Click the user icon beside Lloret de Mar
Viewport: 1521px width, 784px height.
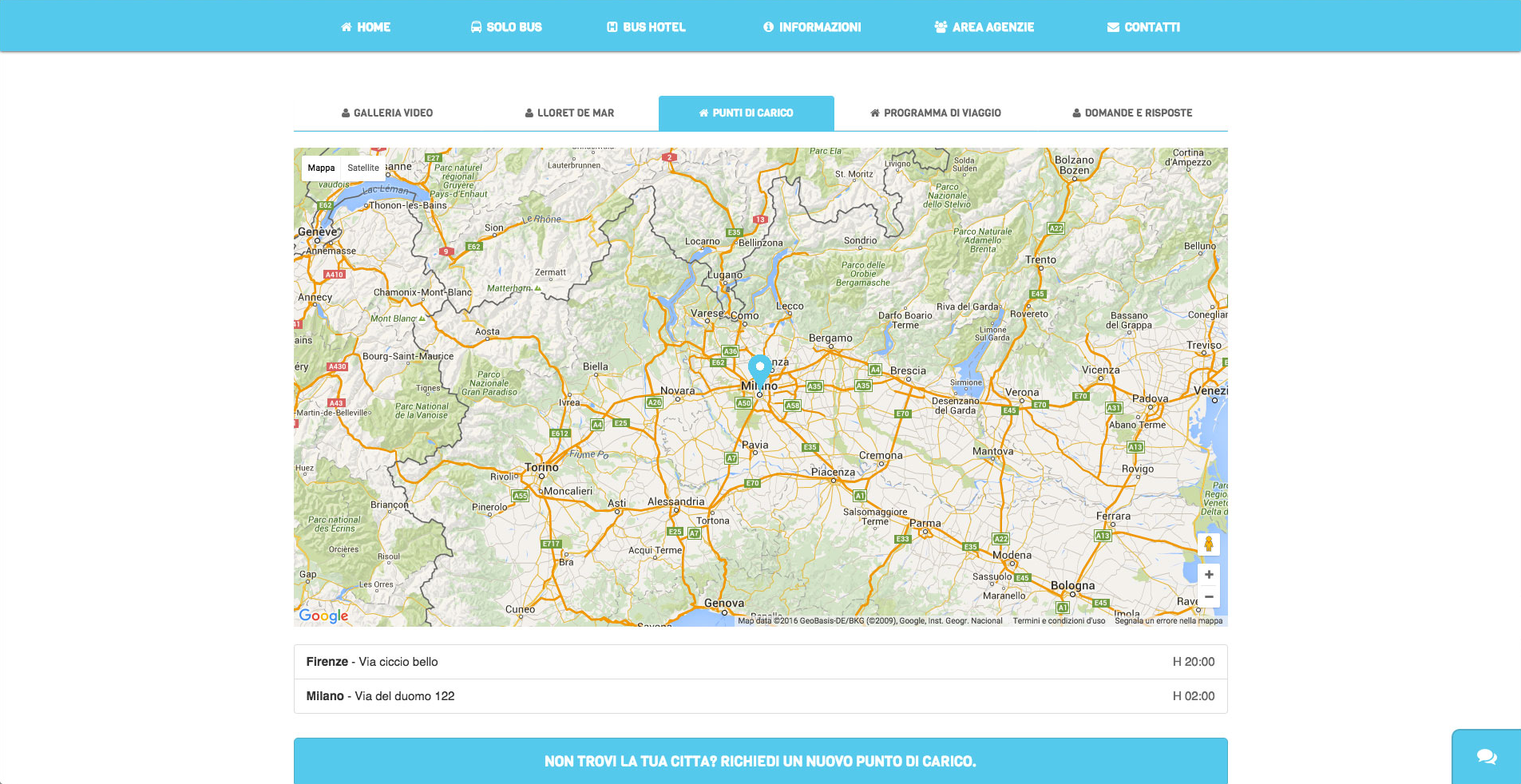(529, 113)
